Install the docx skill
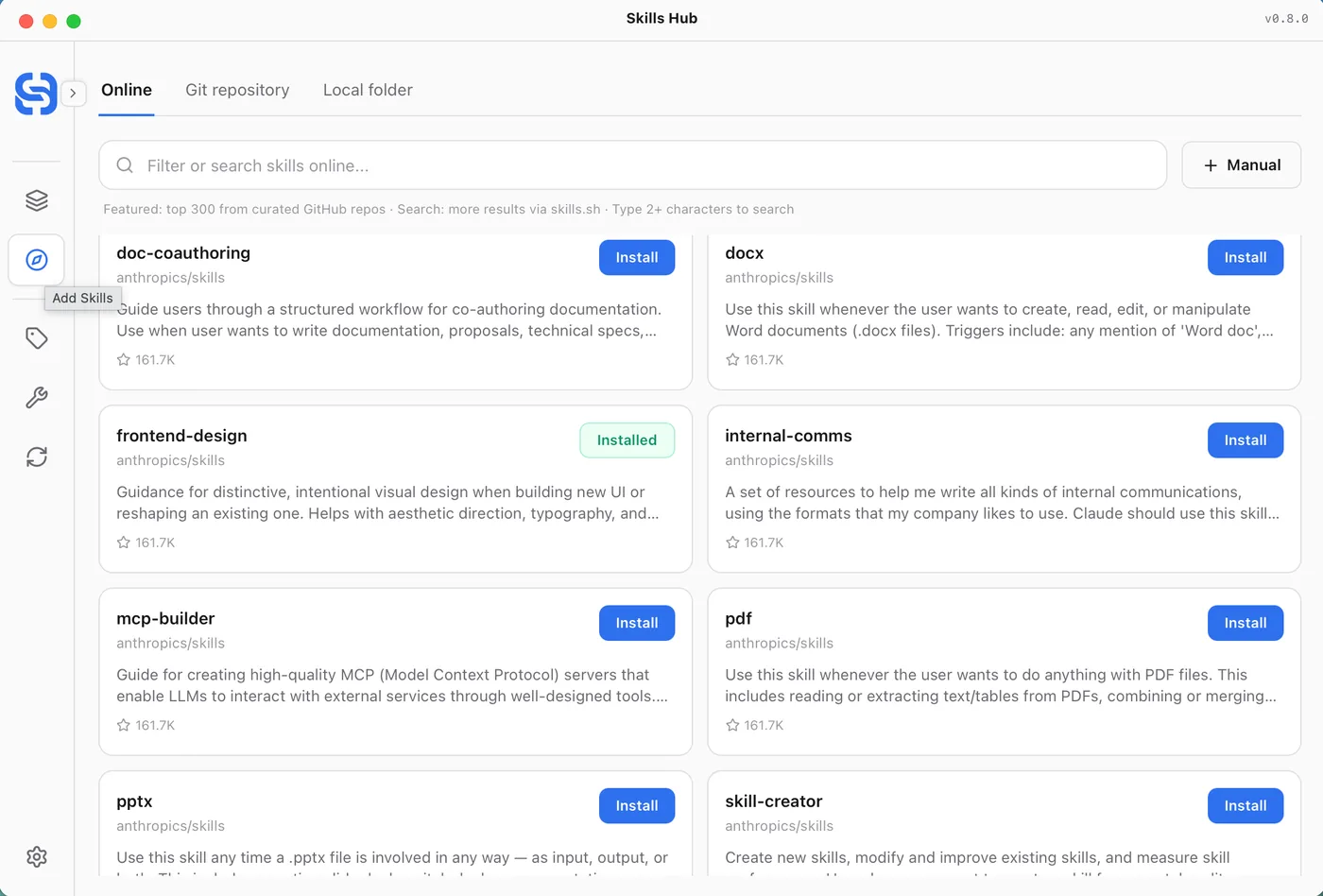The width and height of the screenshot is (1323, 896). [1246, 257]
